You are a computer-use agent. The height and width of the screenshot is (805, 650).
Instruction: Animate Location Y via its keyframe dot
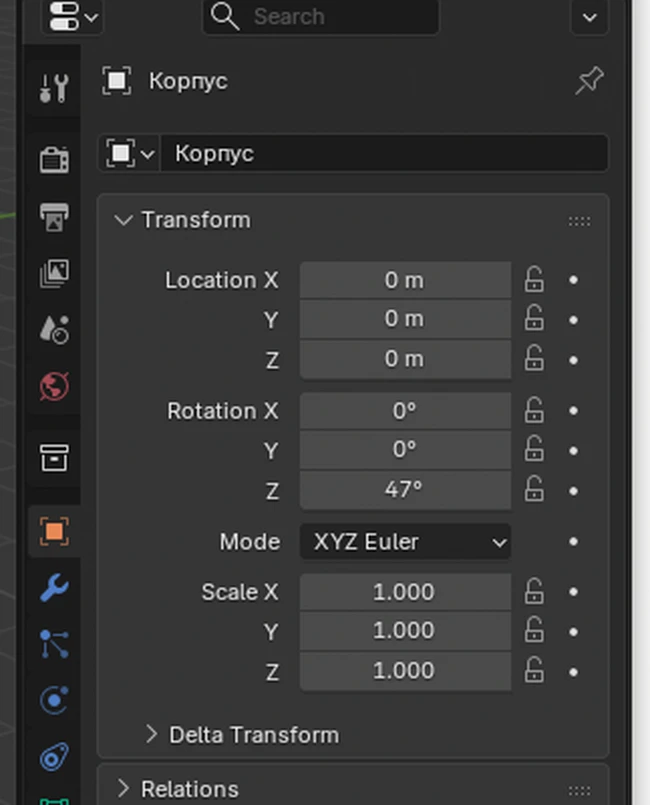click(573, 320)
